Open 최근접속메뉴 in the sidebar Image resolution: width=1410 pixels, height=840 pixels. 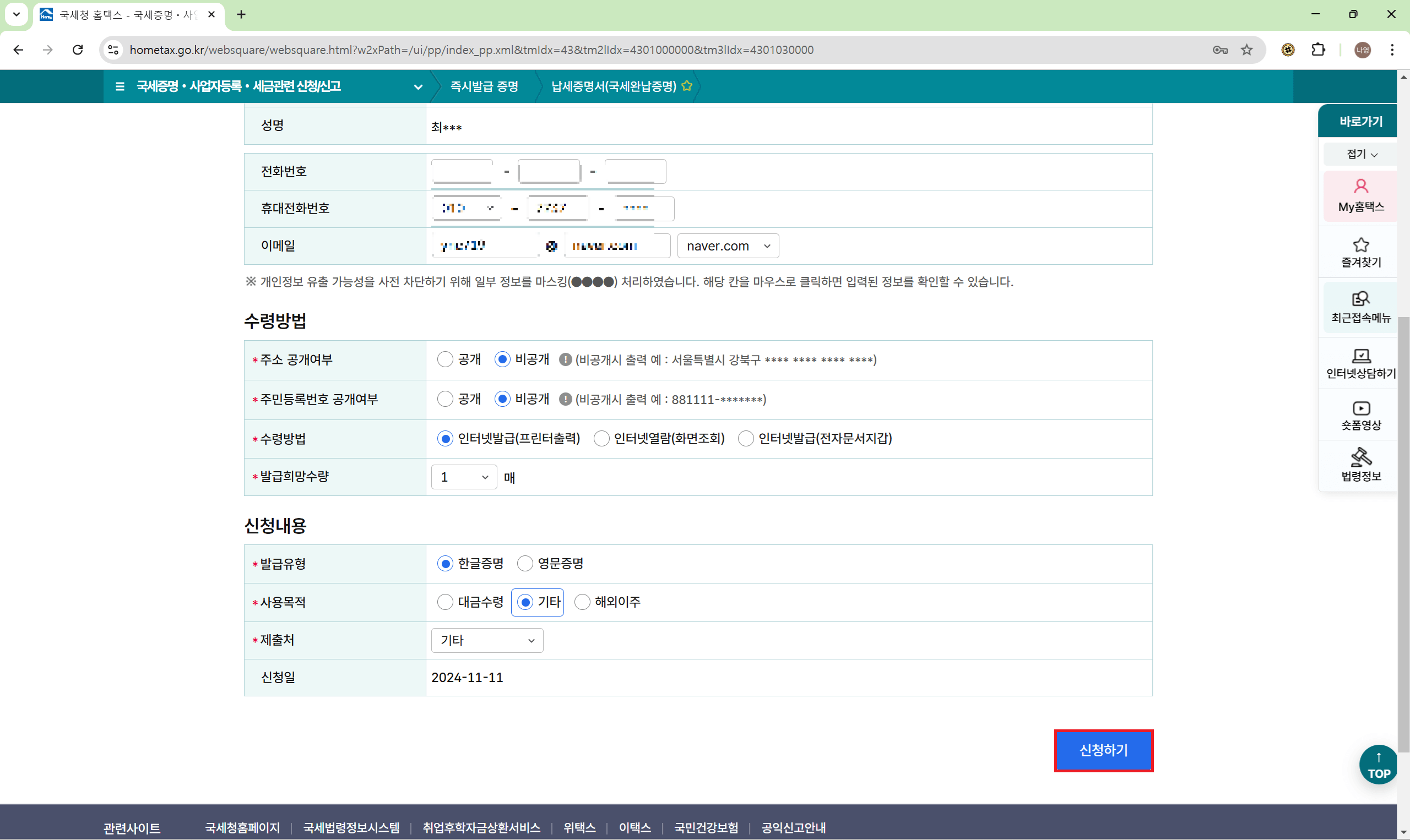click(1360, 306)
